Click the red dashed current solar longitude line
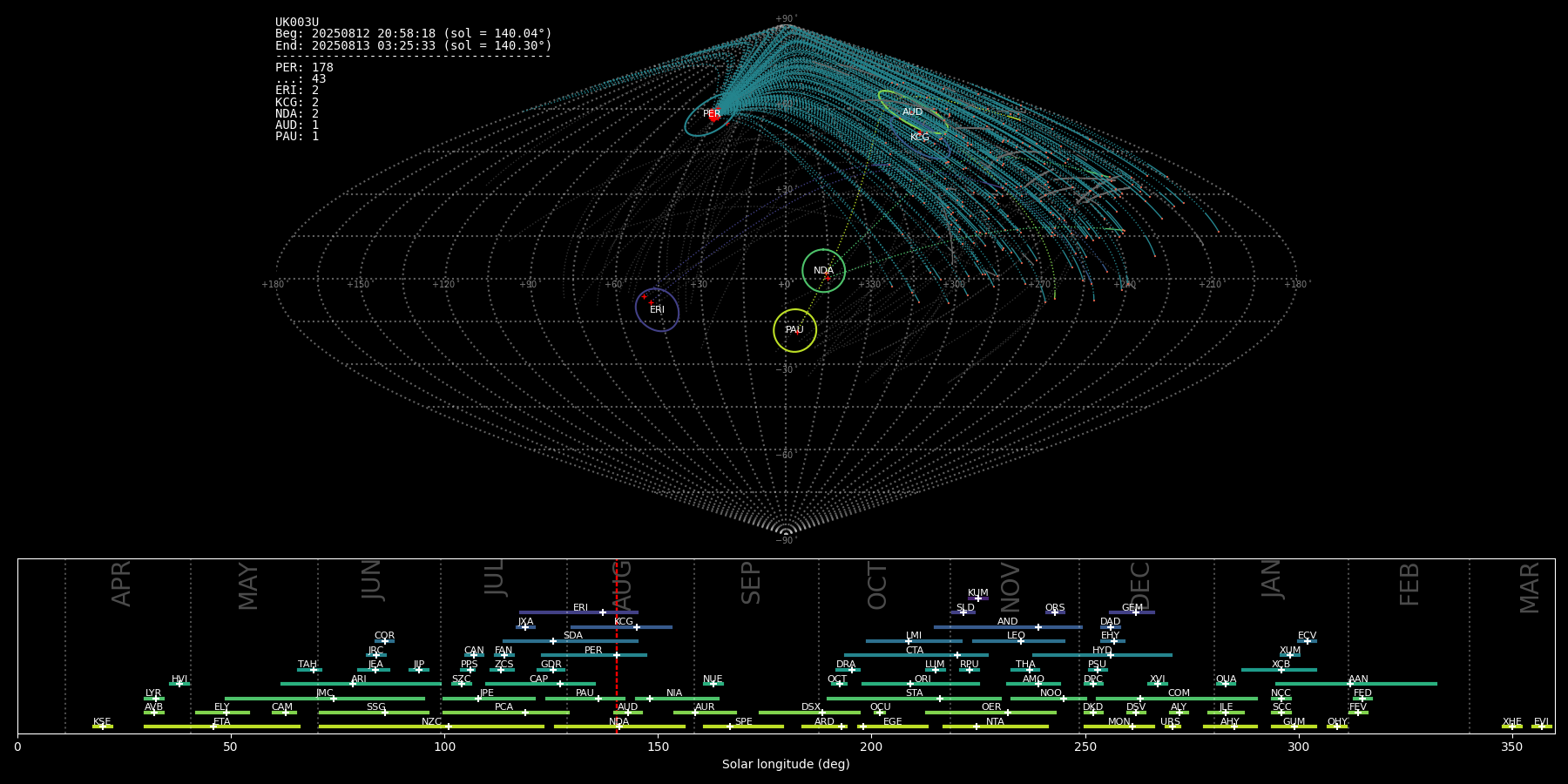Viewport: 1568px width, 784px height. pos(617,645)
